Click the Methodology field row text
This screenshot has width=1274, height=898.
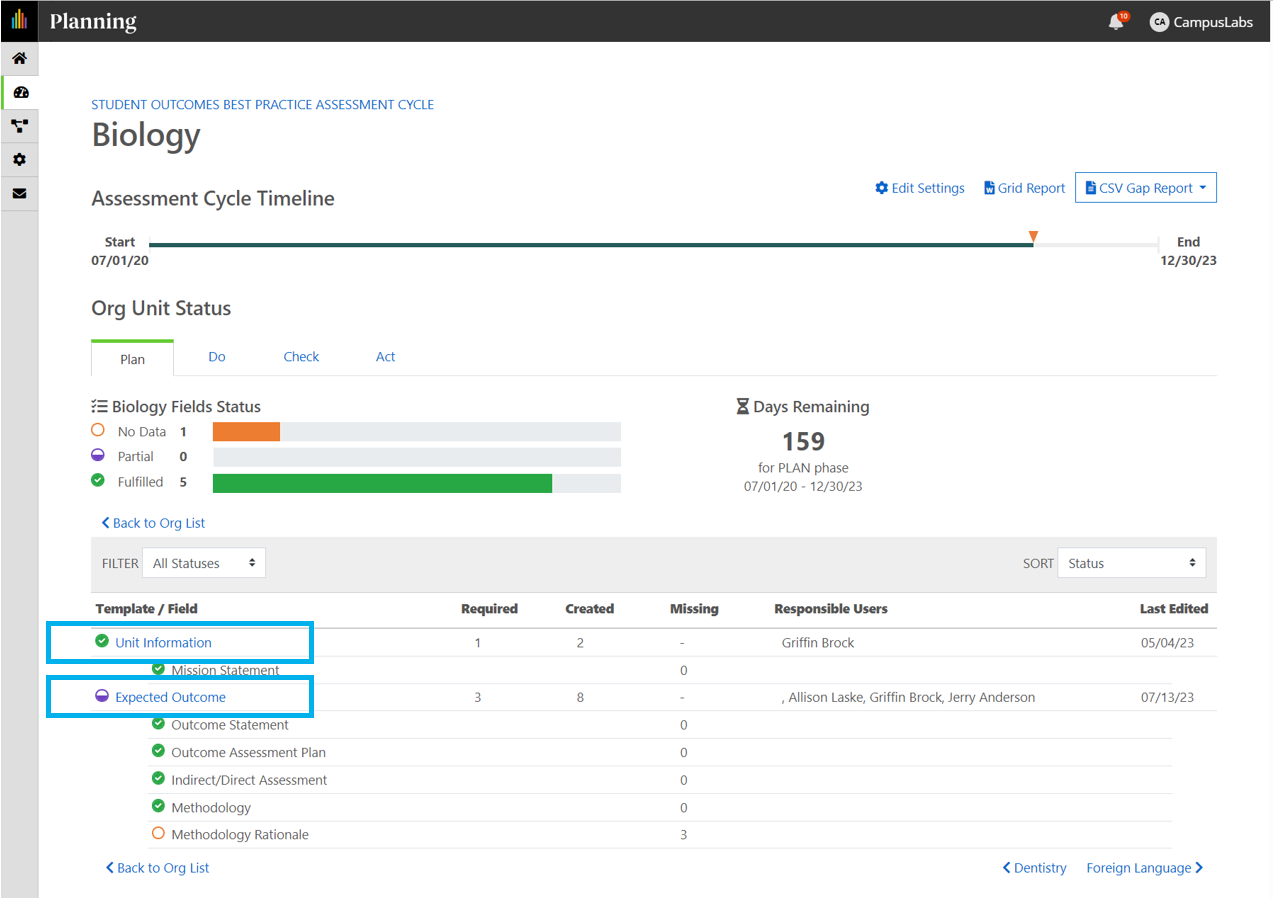pyautogui.click(x=211, y=807)
